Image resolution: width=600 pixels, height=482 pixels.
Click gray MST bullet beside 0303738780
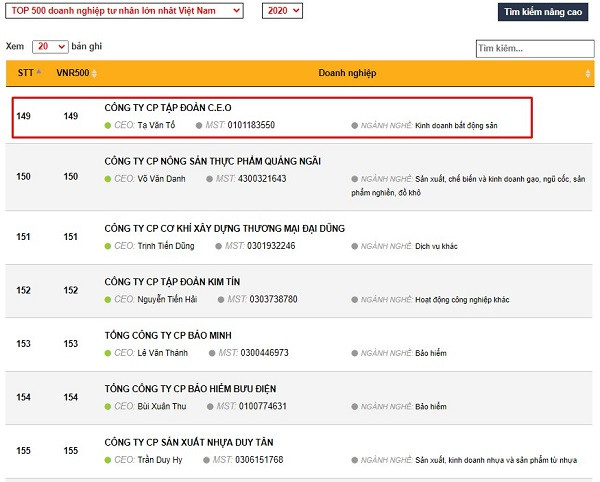click(221, 299)
